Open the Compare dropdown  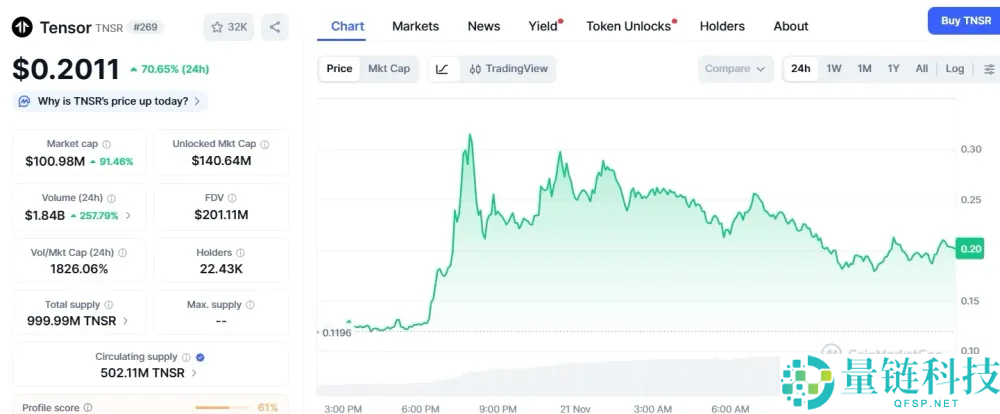click(735, 69)
